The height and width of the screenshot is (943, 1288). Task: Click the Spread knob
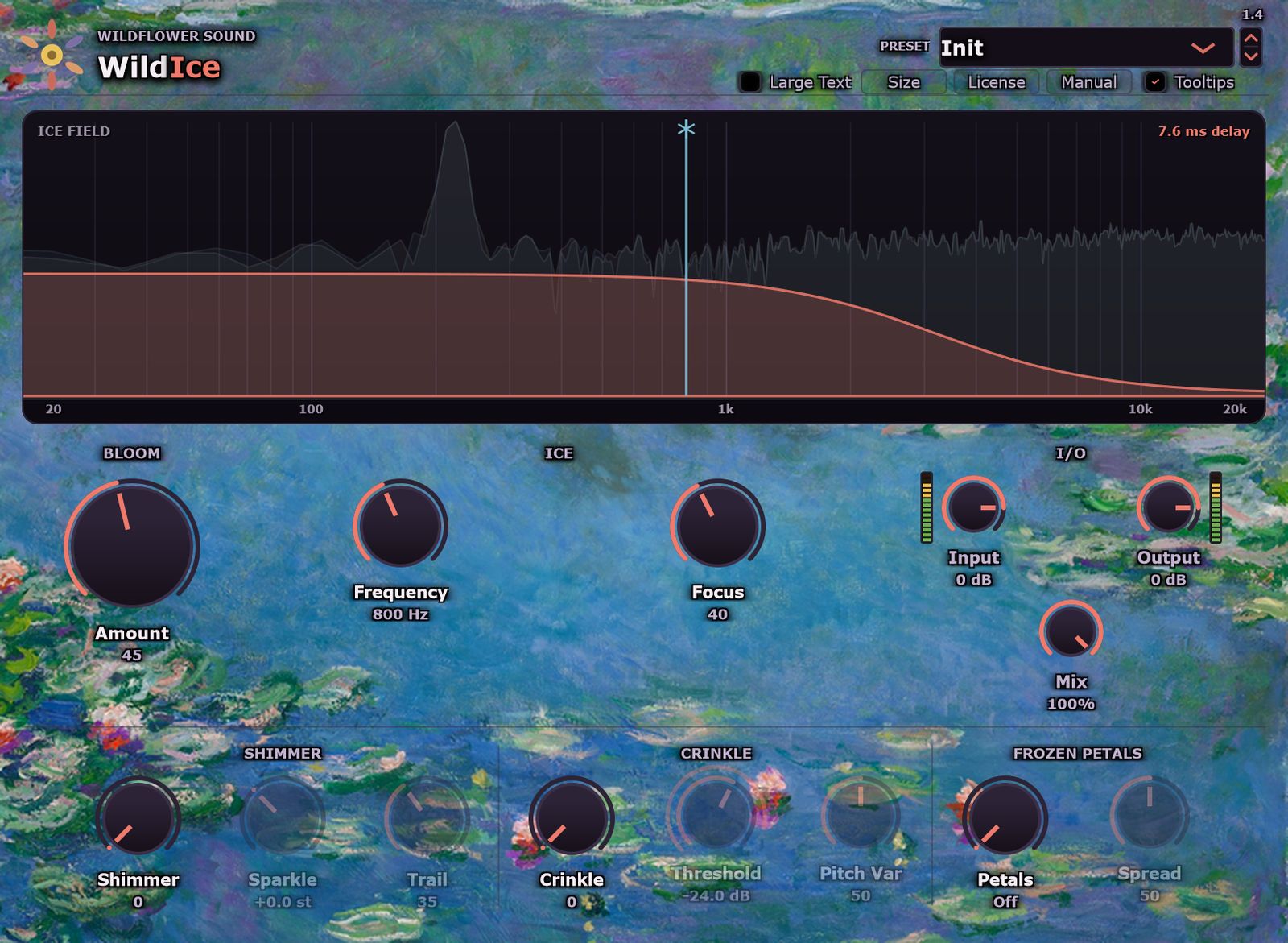(1150, 813)
